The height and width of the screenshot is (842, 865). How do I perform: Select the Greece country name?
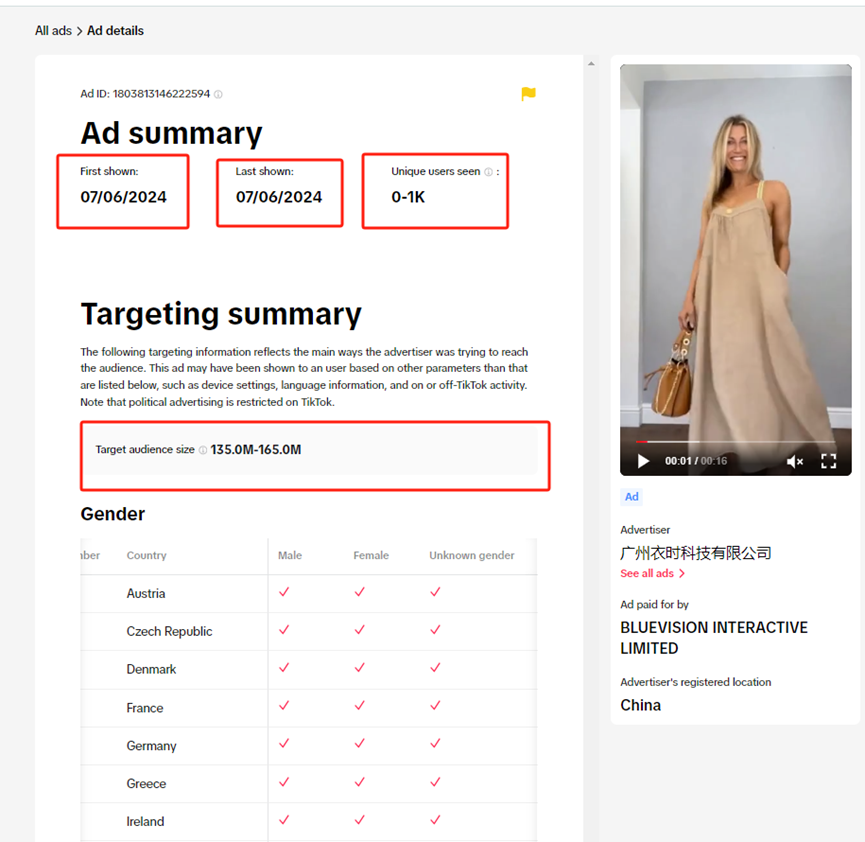[146, 784]
